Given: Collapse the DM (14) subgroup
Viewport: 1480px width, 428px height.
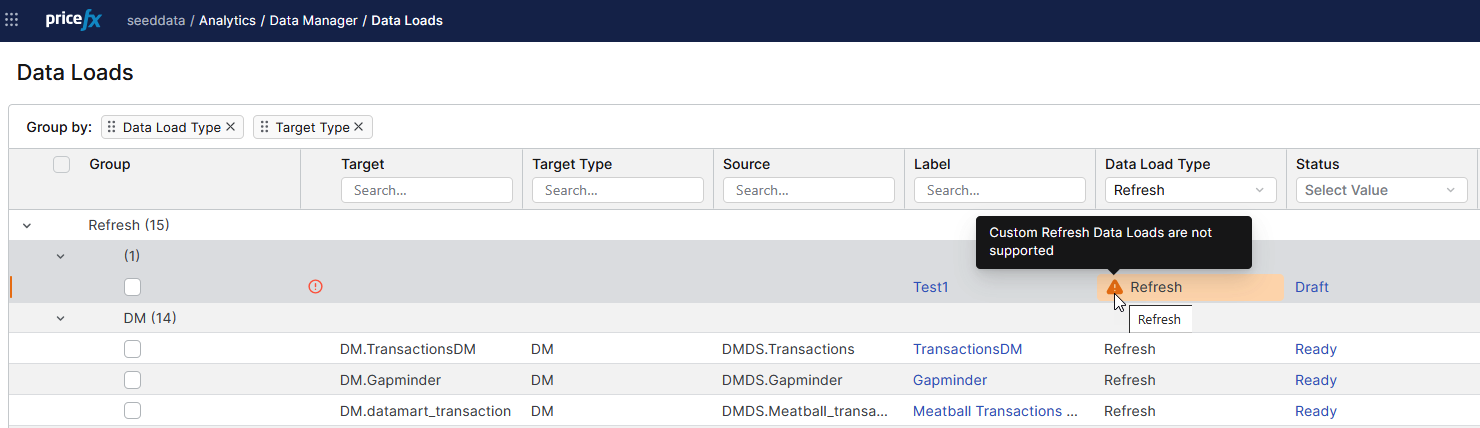Looking at the screenshot, I should click(60, 318).
